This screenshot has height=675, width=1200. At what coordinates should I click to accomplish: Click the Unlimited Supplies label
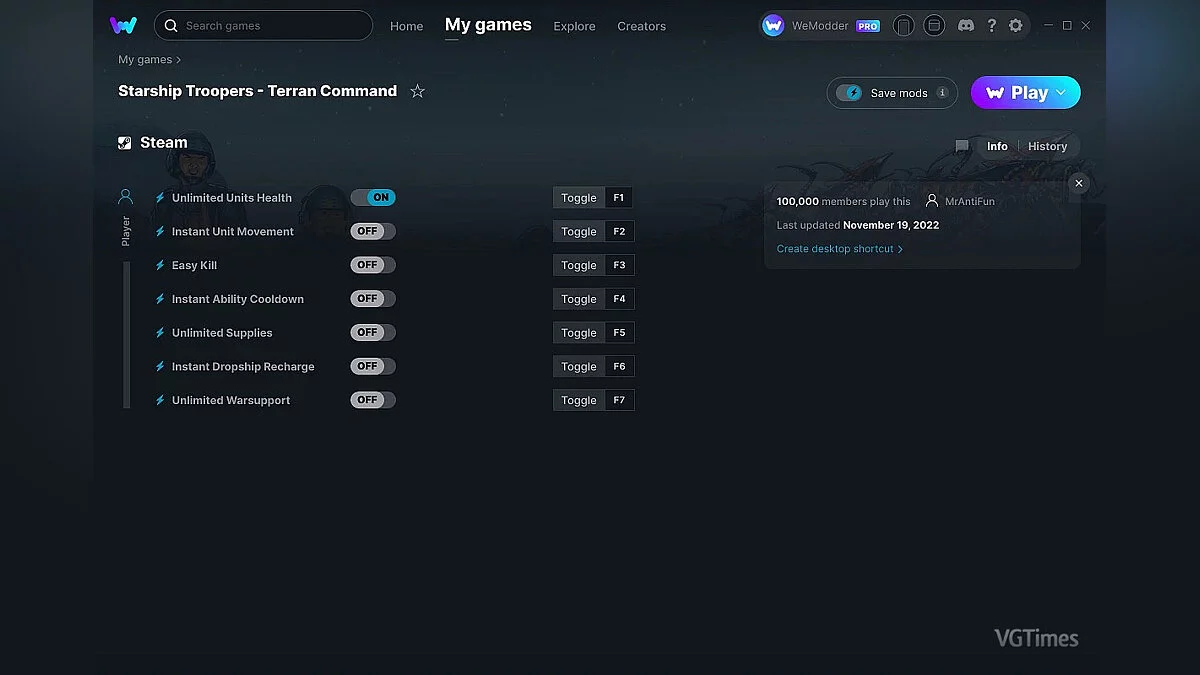[x=222, y=333]
